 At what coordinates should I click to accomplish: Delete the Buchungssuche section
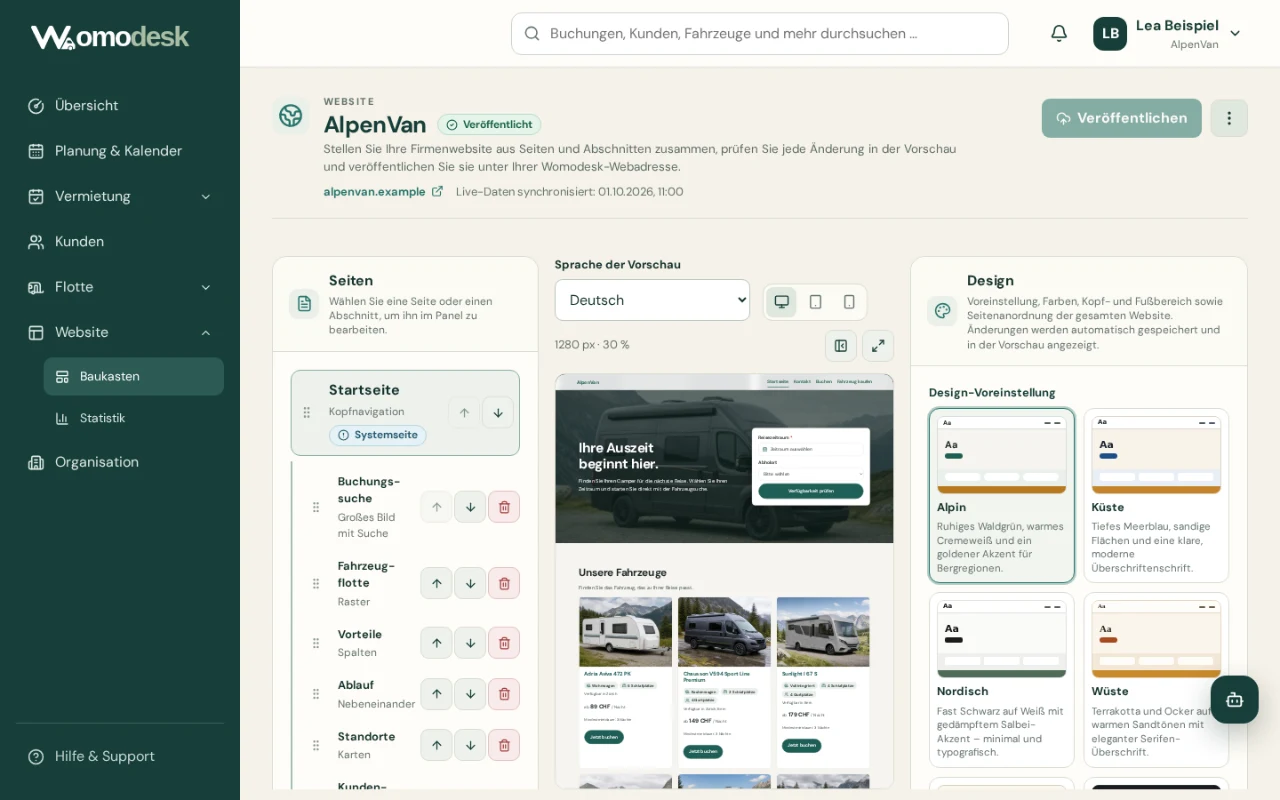tap(504, 507)
